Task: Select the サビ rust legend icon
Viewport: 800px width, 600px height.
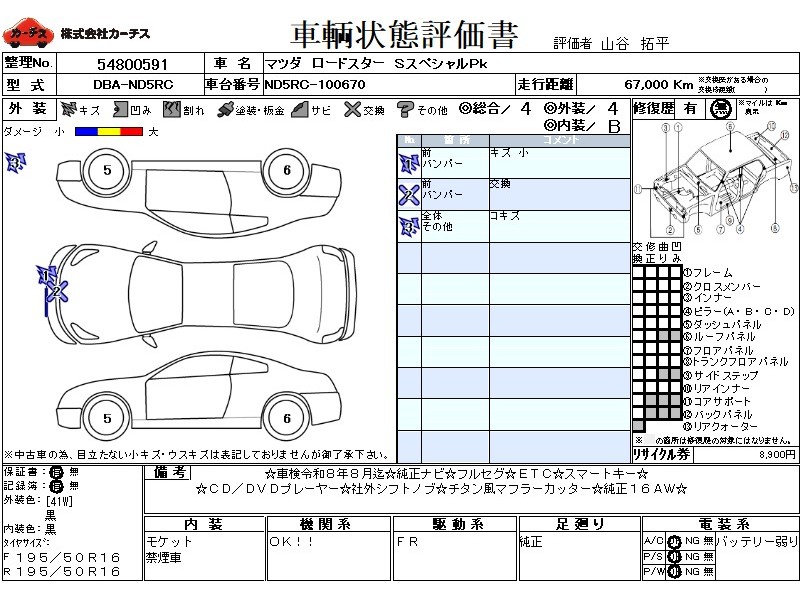Action: 300,109
